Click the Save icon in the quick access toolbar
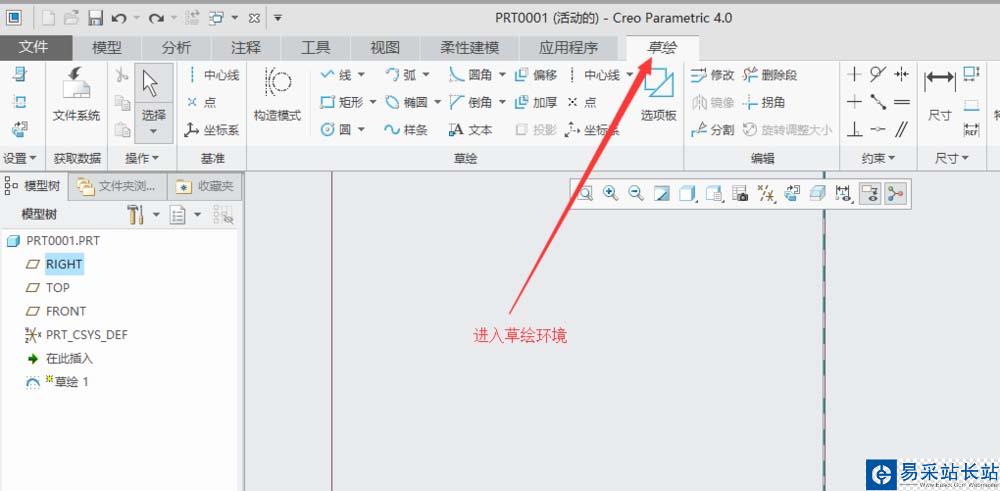 (x=96, y=18)
